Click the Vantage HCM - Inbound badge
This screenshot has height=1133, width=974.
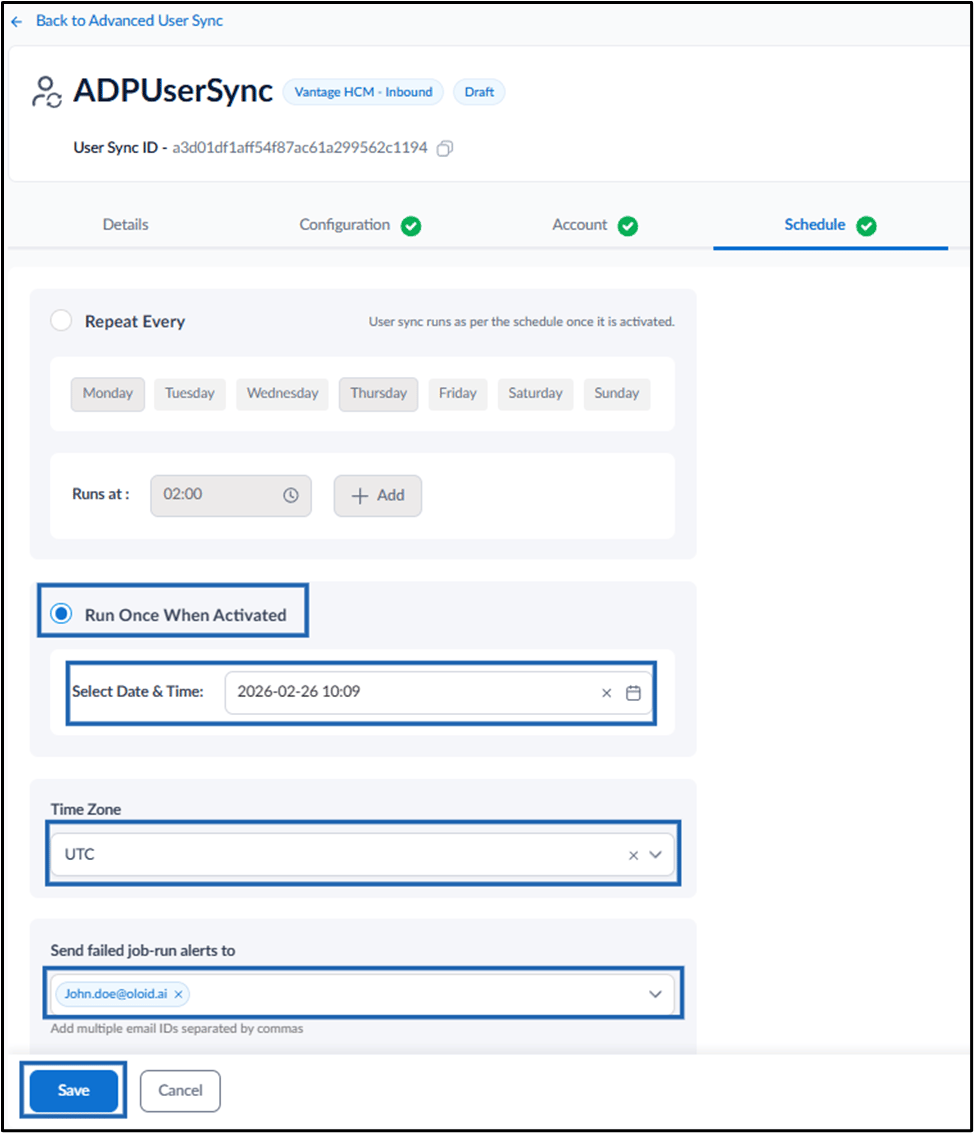point(363,92)
